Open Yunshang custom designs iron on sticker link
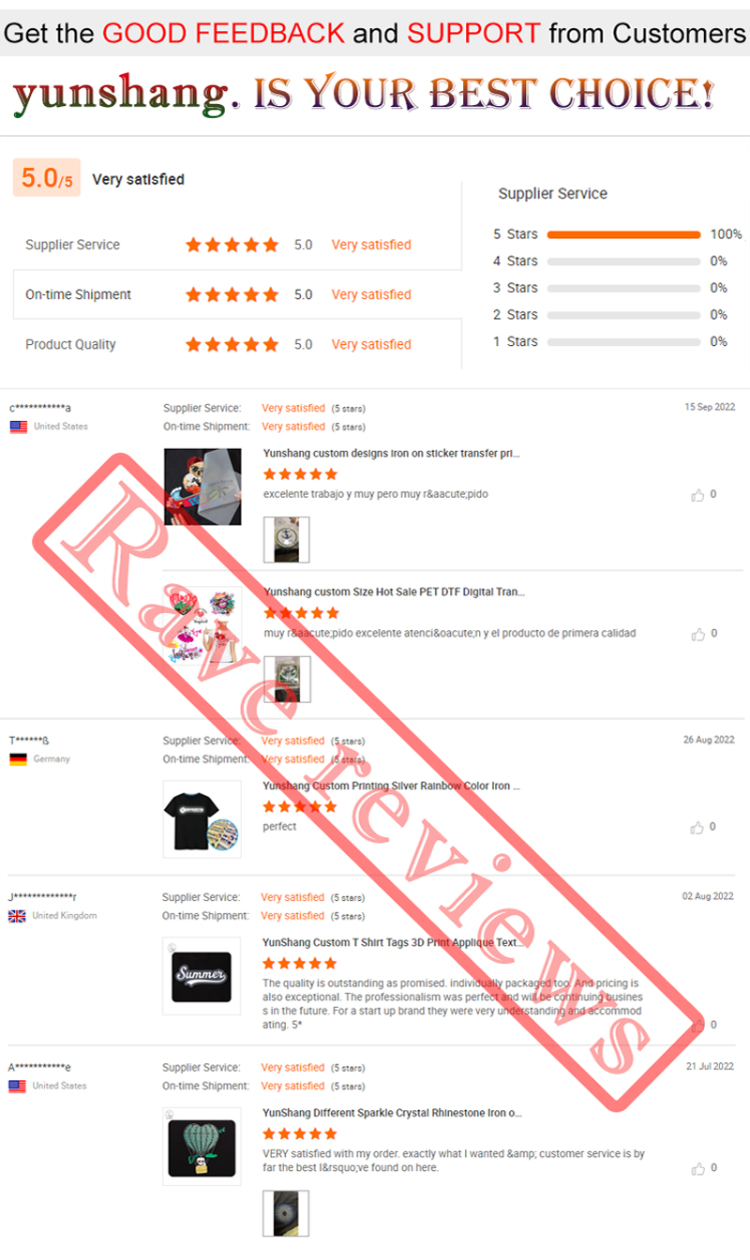Image resolution: width=750 pixels, height=1260 pixels. point(391,453)
